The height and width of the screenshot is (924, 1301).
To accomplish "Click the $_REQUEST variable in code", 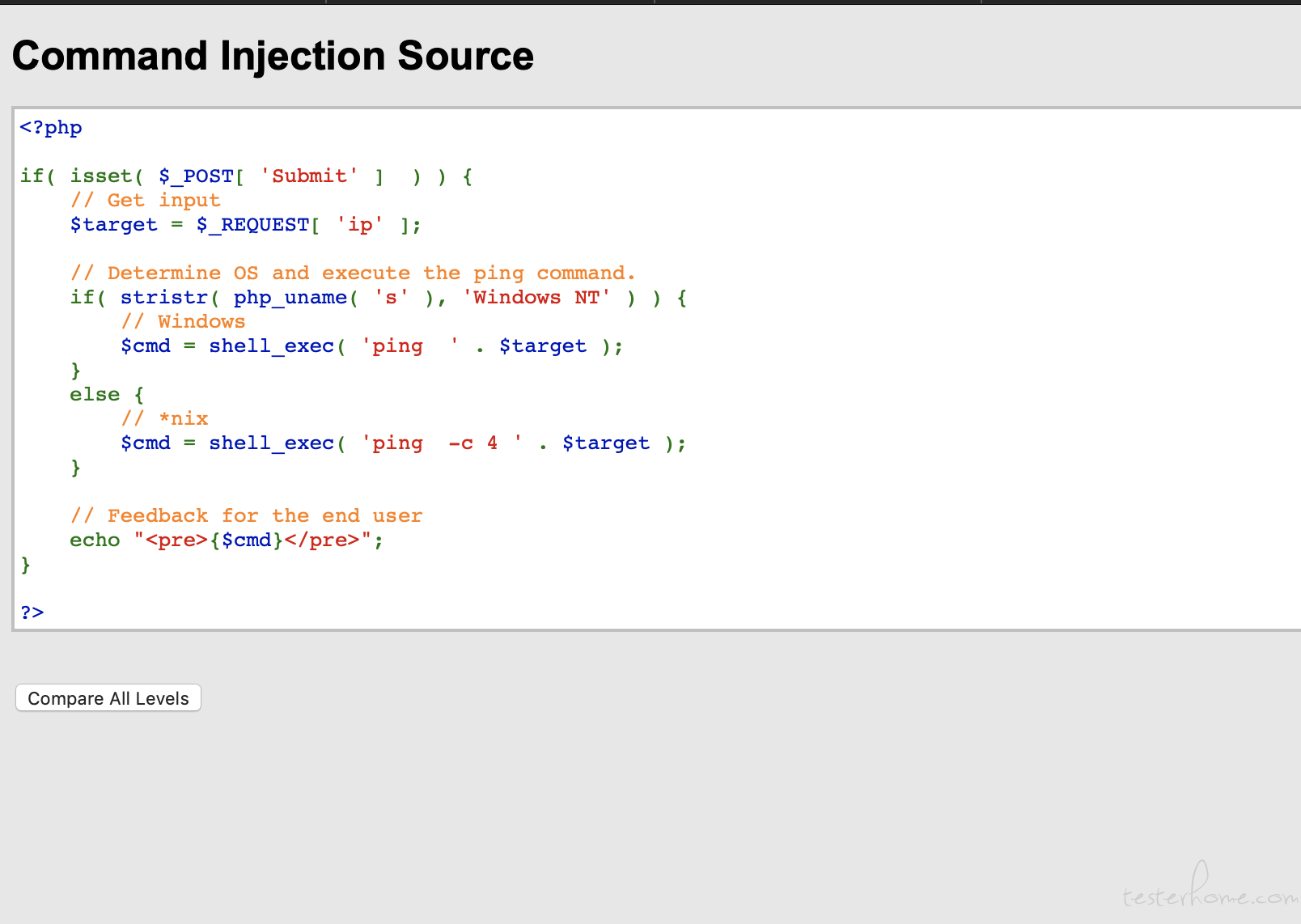I will [x=253, y=225].
